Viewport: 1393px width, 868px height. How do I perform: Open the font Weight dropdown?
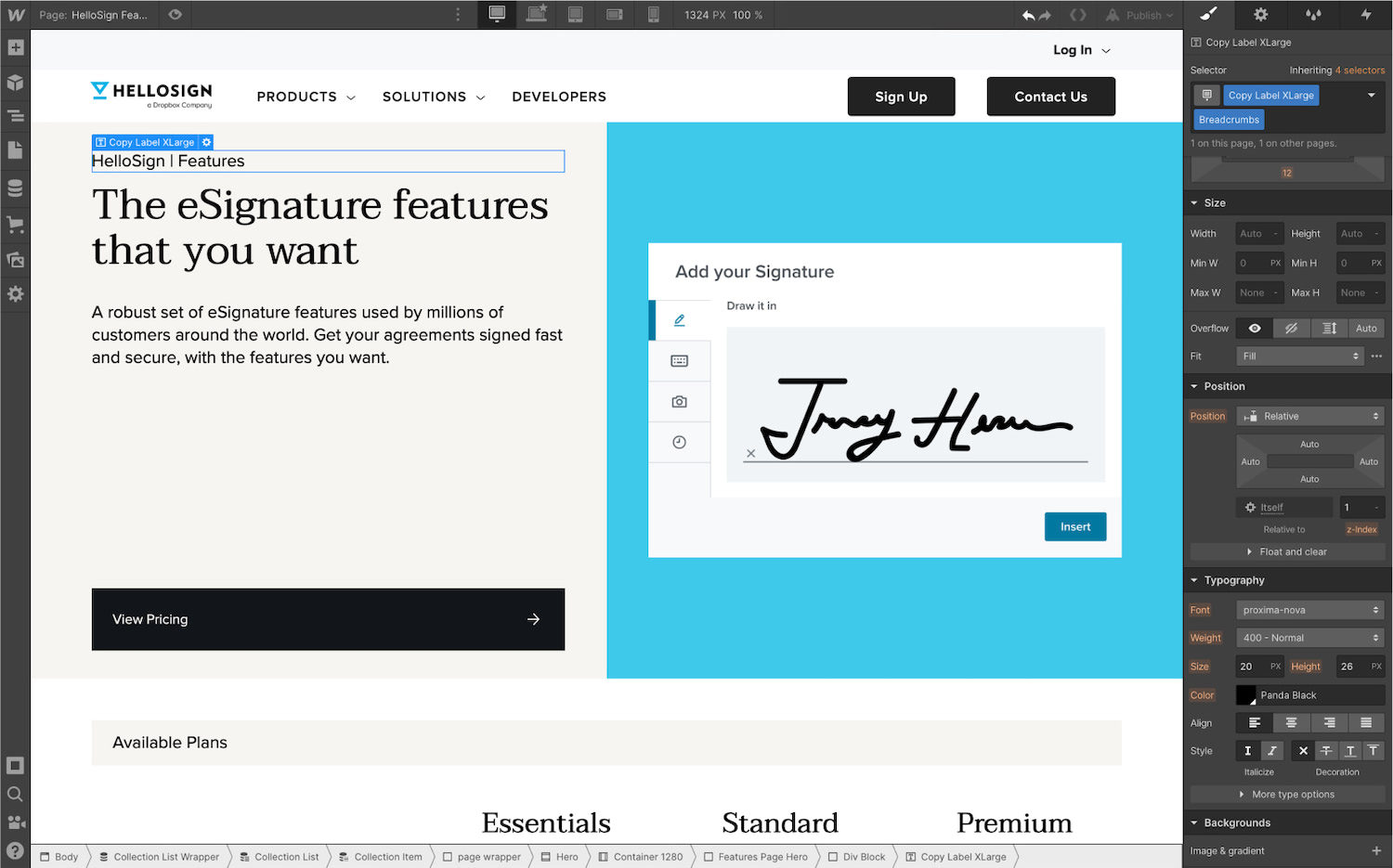[1310, 638]
